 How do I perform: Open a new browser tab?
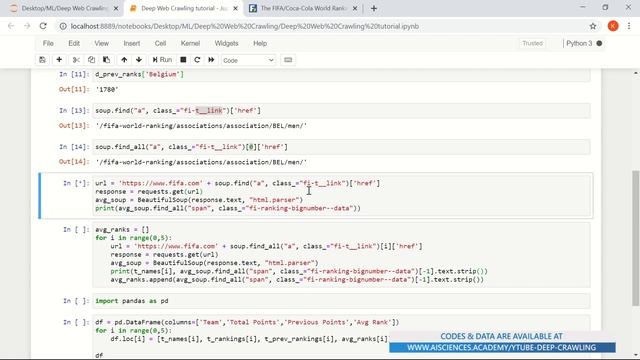pyautogui.click(x=374, y=8)
